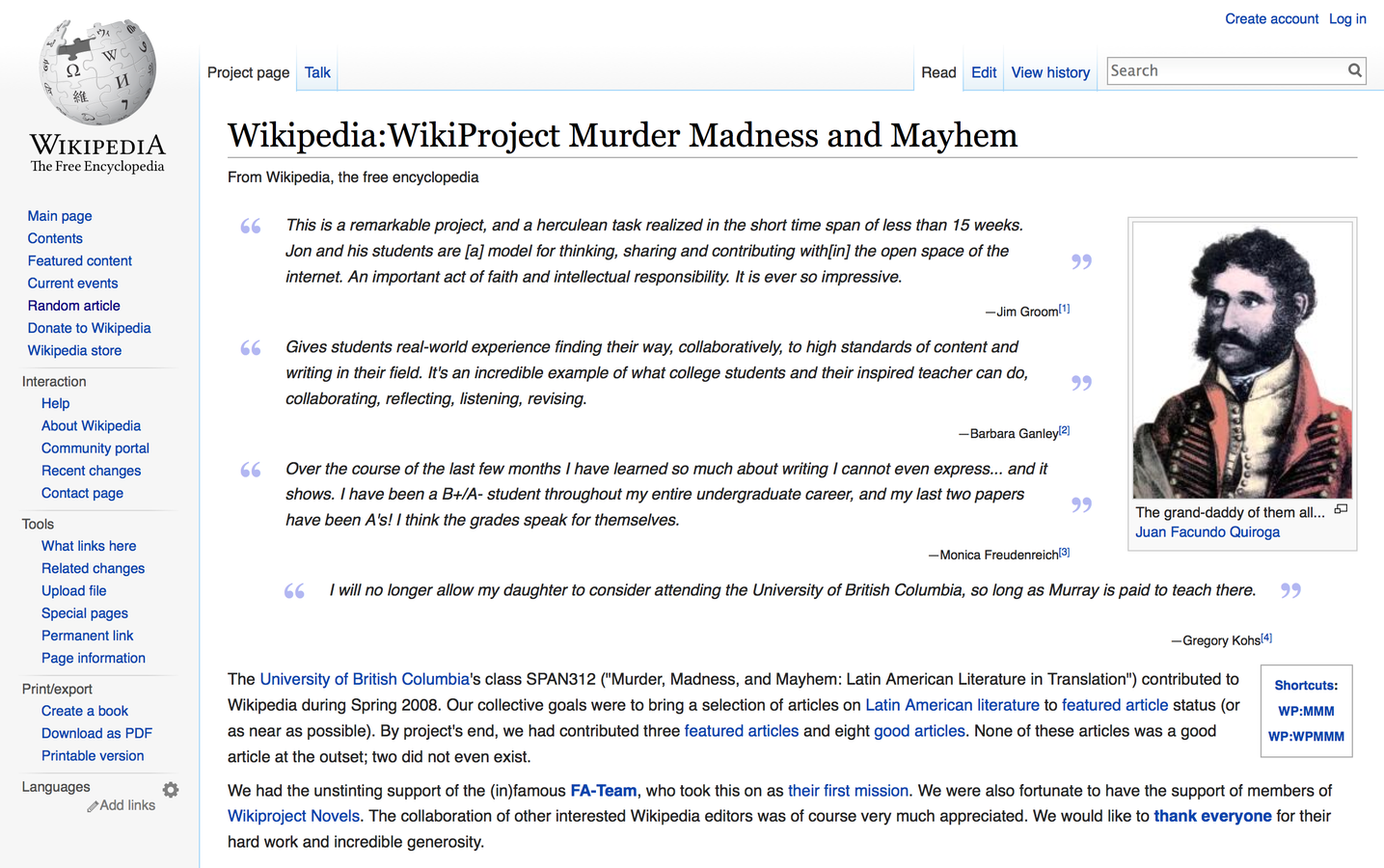Open Current events sidebar link
Viewport: 1384px width, 868px height.
(72, 283)
